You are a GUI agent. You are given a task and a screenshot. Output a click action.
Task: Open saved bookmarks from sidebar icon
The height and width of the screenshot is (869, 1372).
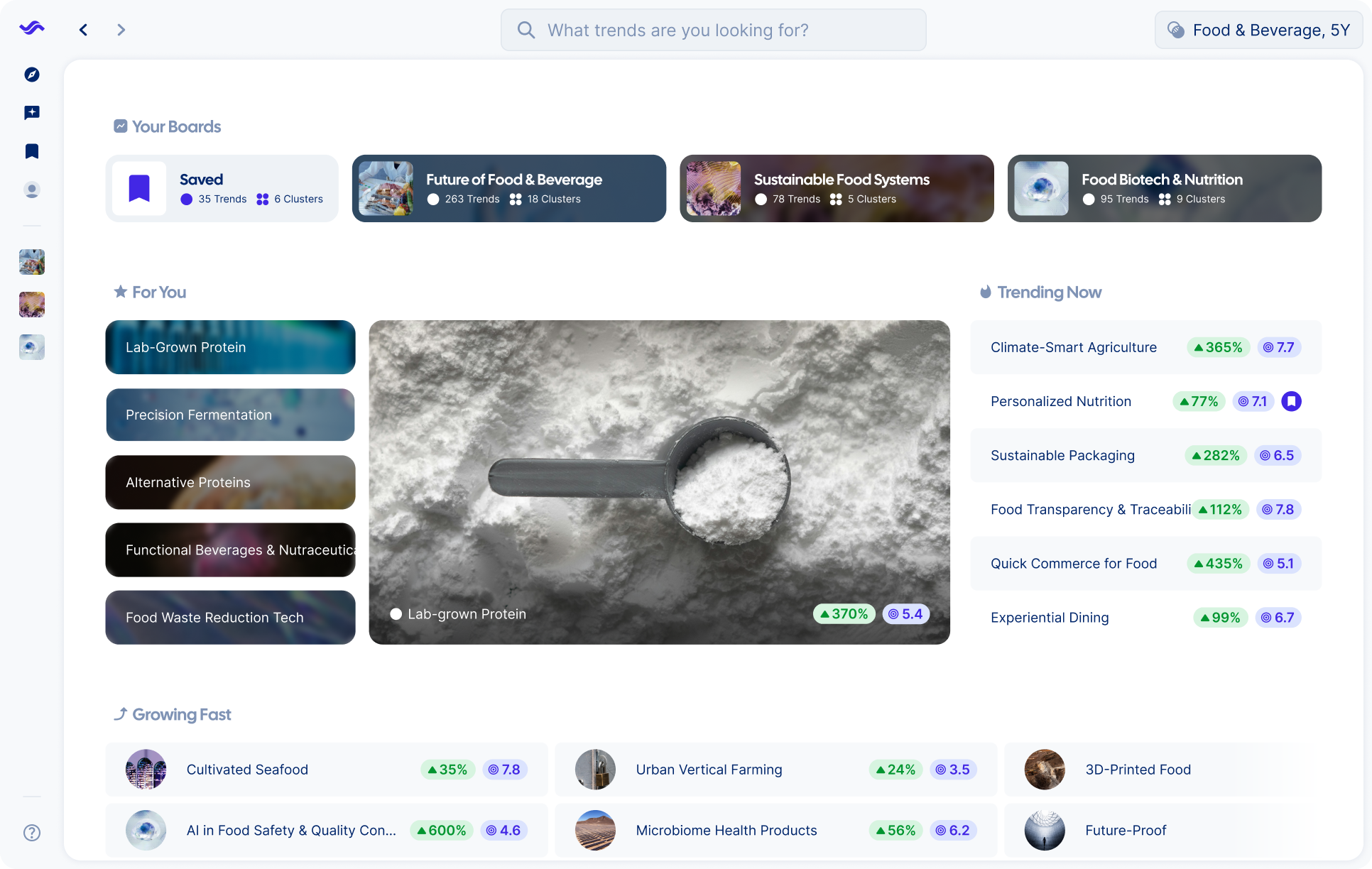coord(32,151)
